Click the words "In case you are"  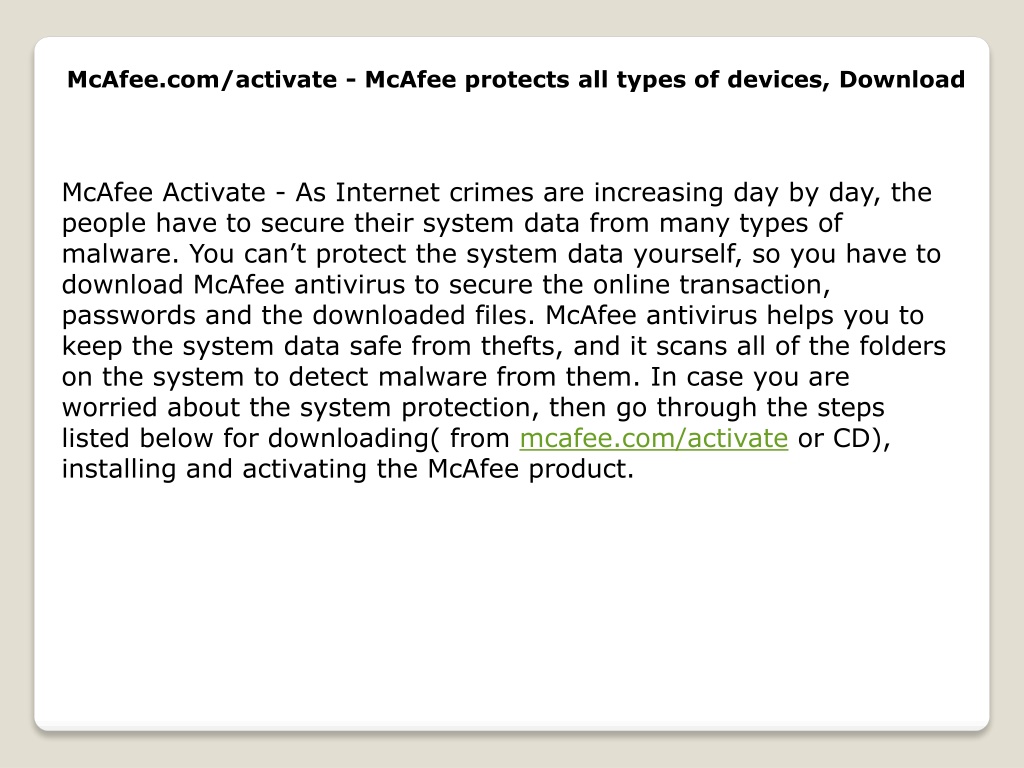[x=750, y=377]
